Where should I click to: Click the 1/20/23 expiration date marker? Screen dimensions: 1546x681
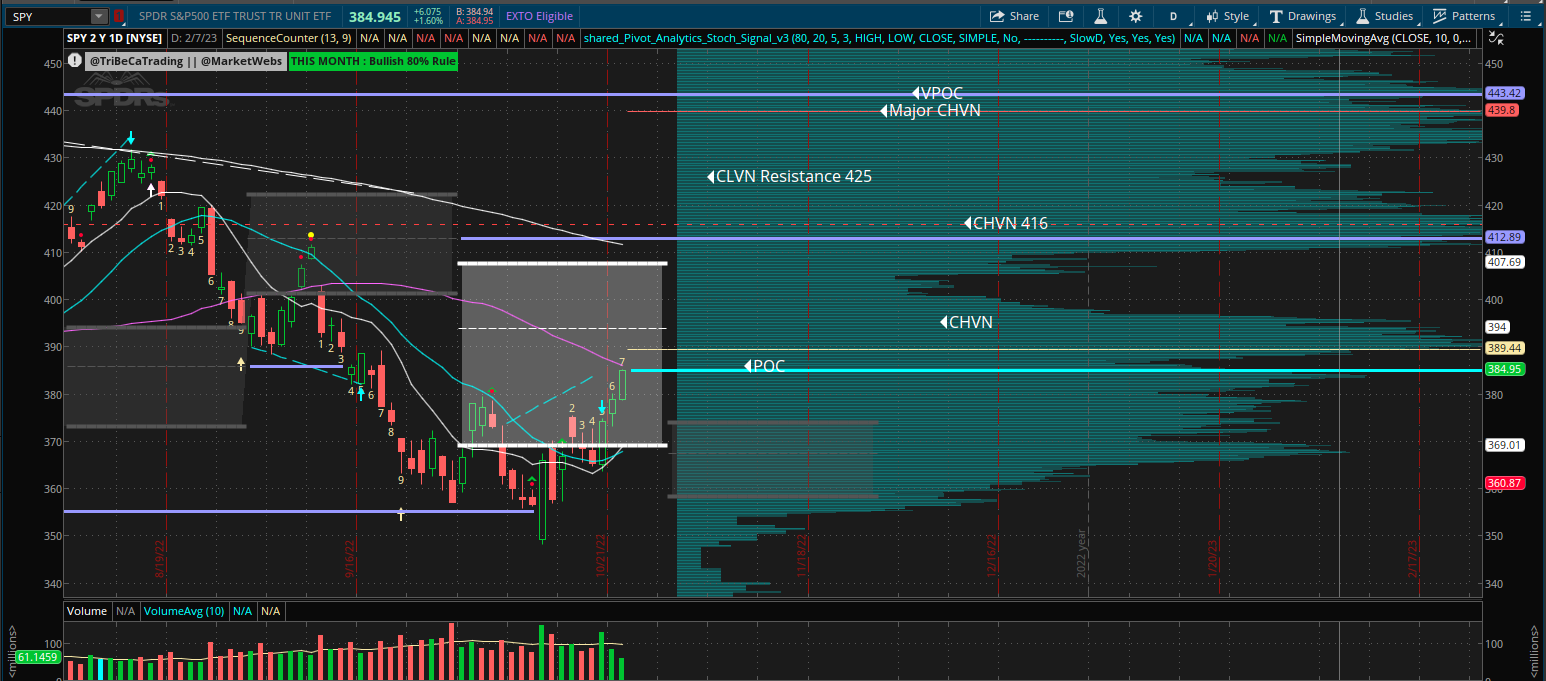1211,559
